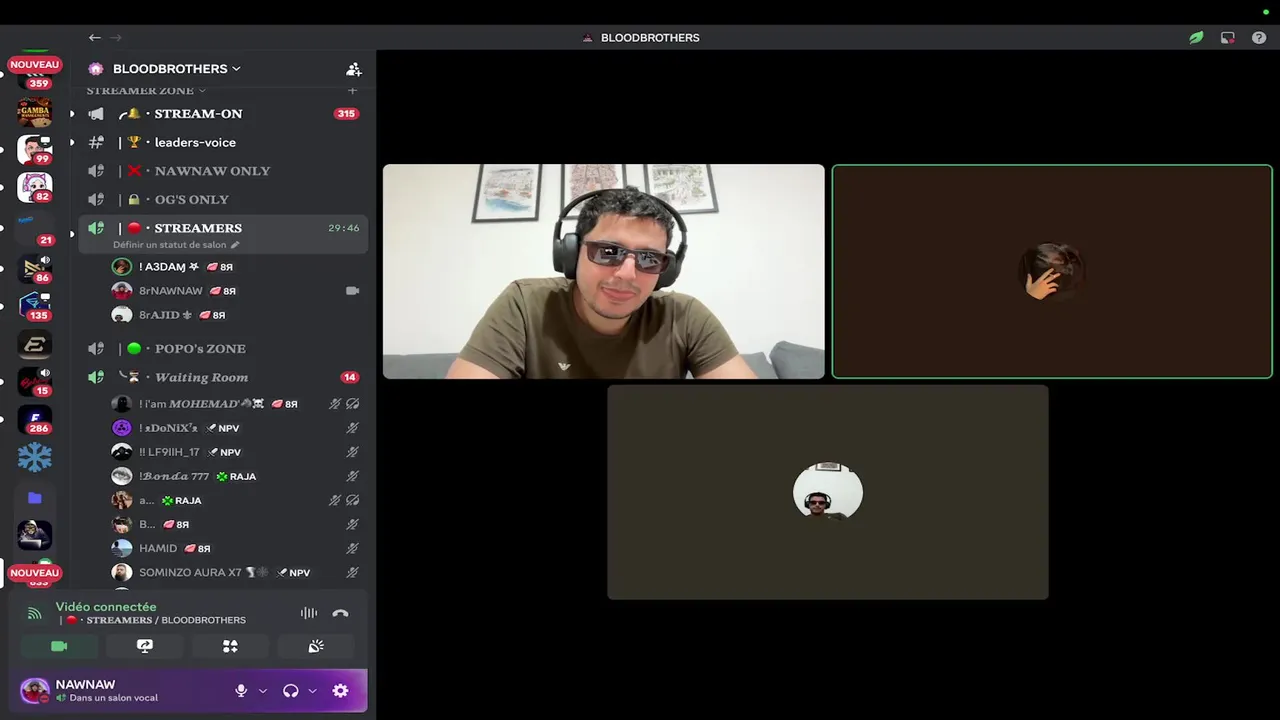Viewport: 1280px width, 720px height.
Task: Focus the bottom participant tile with round avatar
Action: point(828,493)
